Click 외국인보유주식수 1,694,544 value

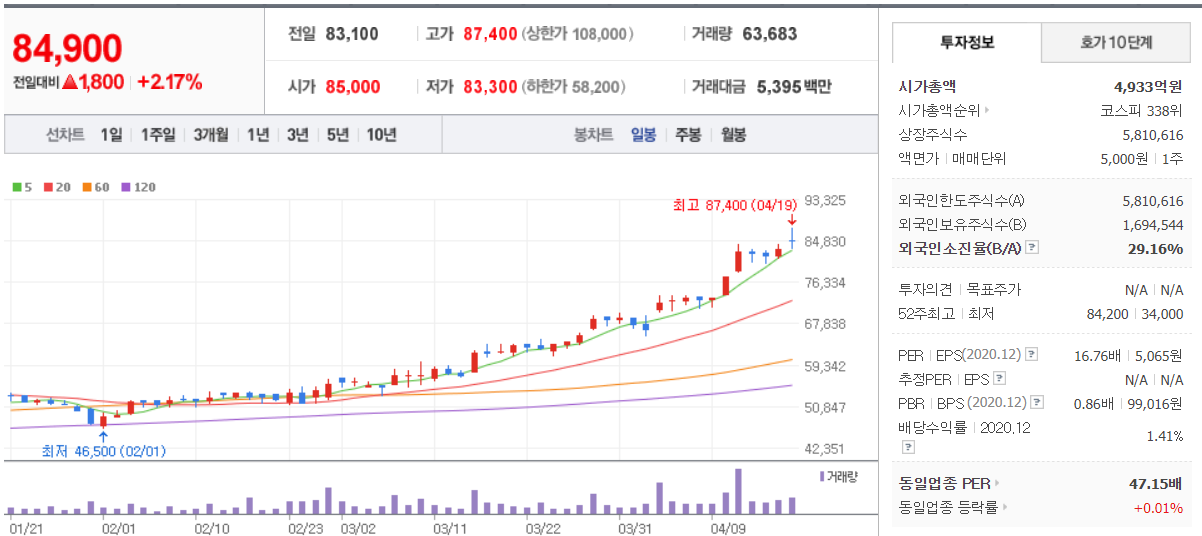coord(1153,225)
